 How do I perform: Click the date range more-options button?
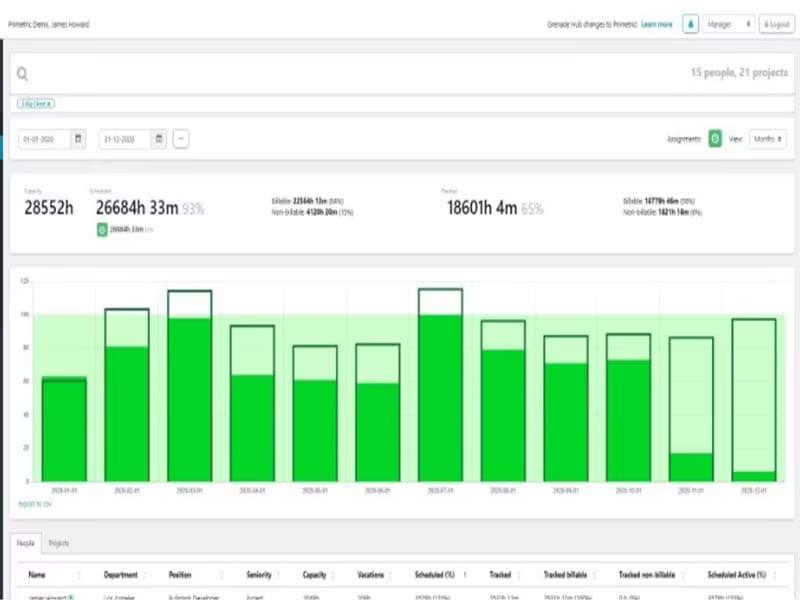(x=181, y=139)
